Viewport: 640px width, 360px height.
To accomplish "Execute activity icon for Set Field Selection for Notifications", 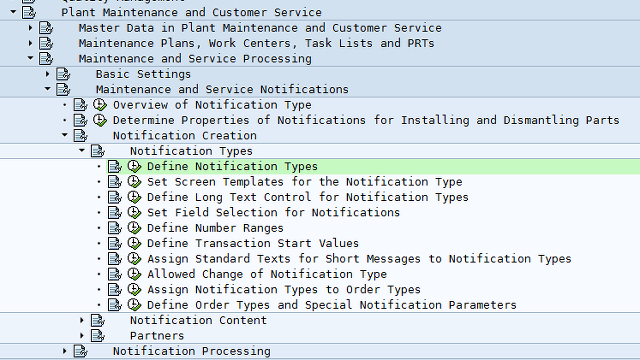I will 134,213.
